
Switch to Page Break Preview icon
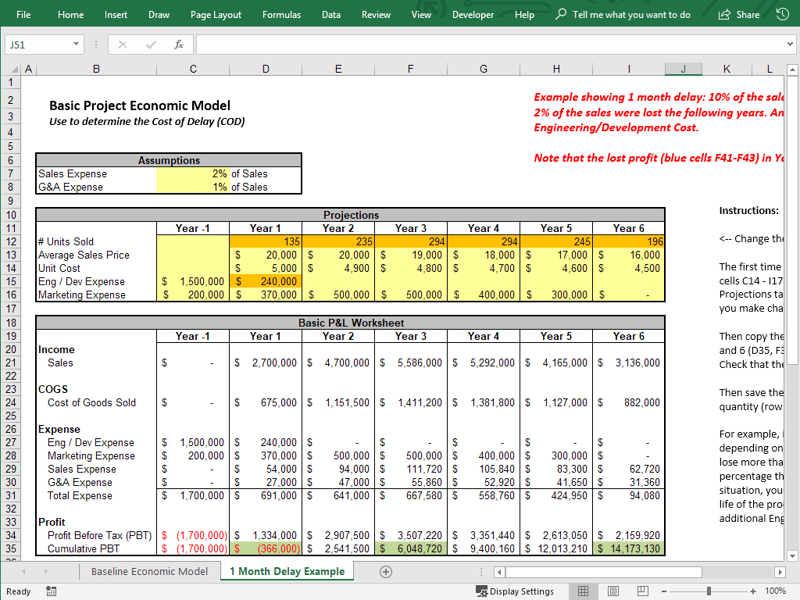click(x=642, y=591)
